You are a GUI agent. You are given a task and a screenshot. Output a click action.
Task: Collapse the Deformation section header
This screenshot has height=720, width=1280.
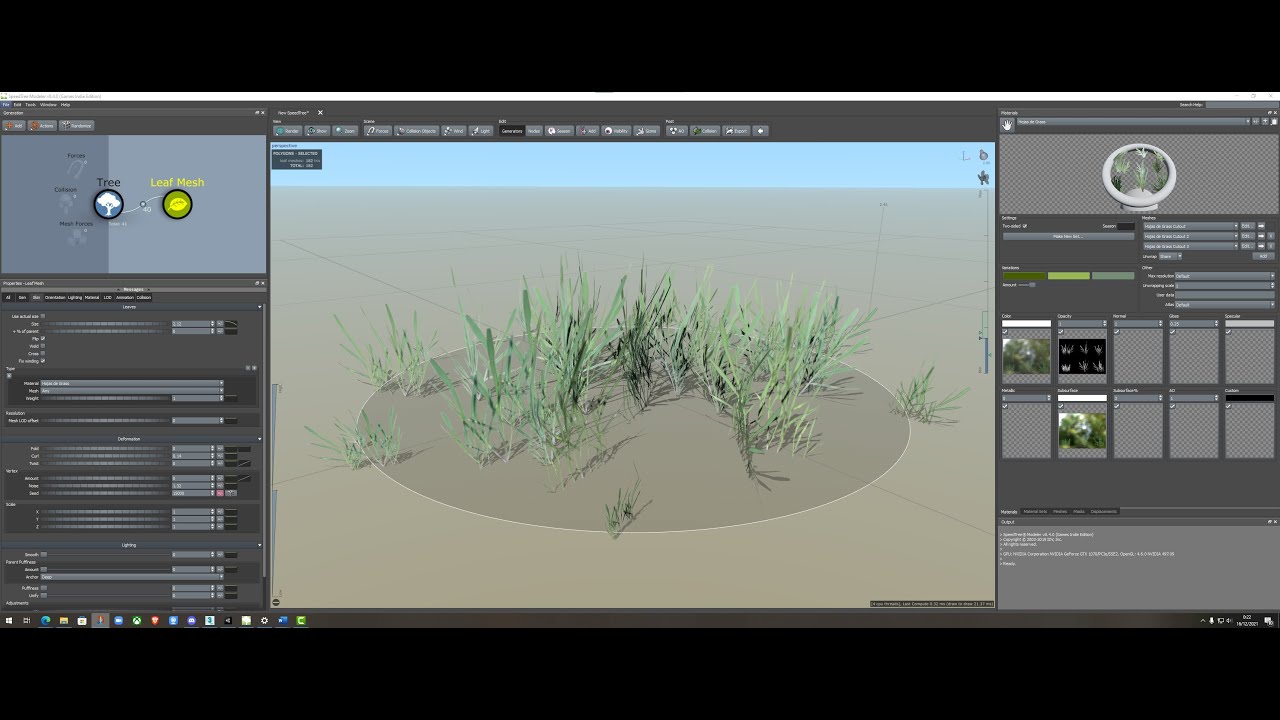coord(132,439)
